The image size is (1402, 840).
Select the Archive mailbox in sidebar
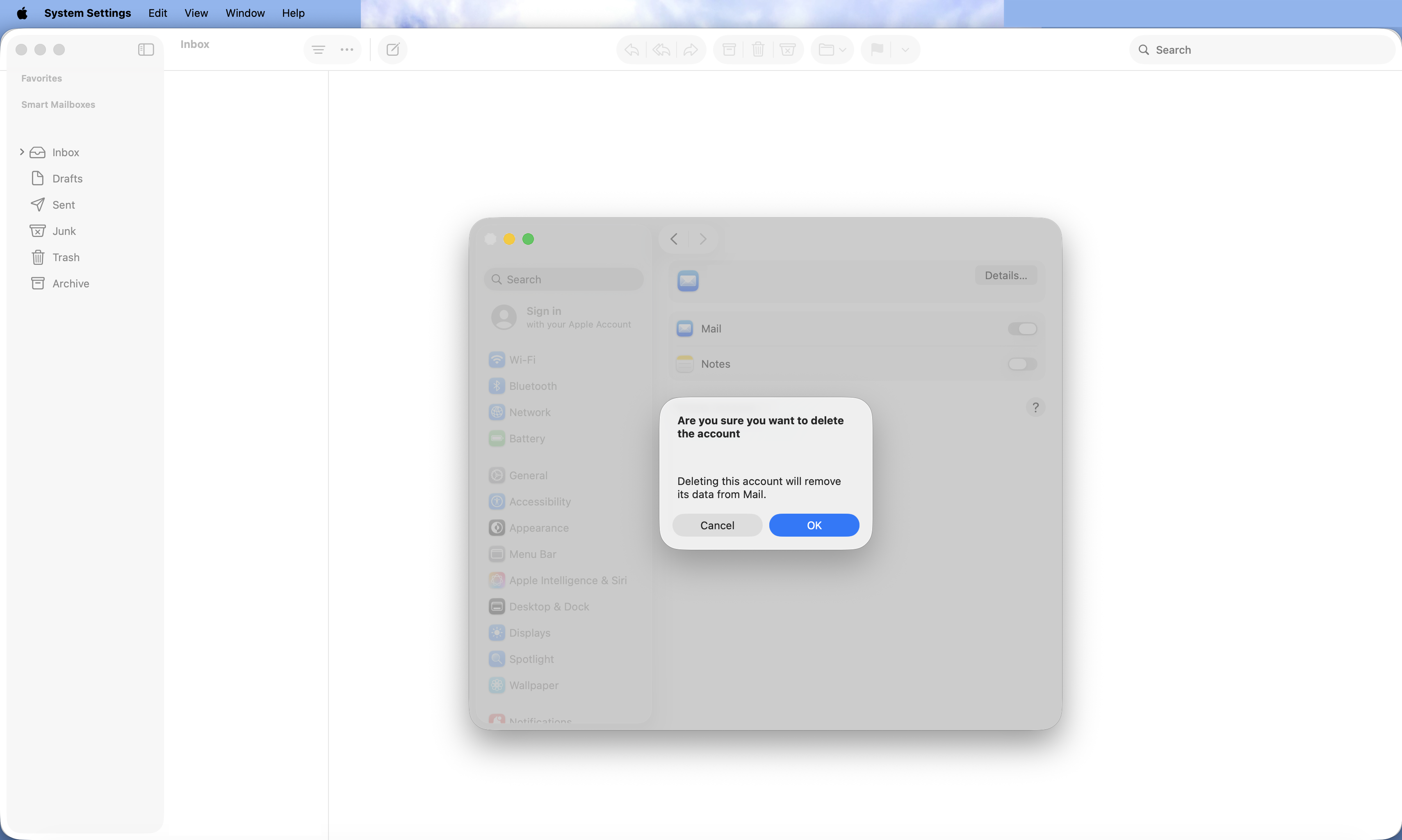[71, 284]
